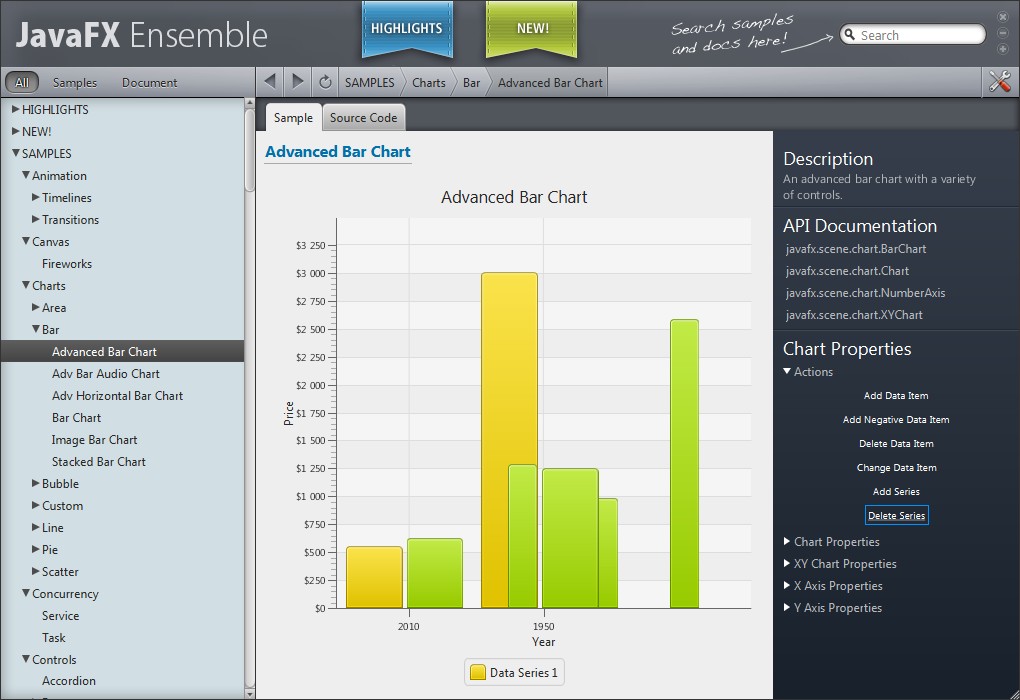
Task: Click the back navigation arrow
Action: [270, 82]
